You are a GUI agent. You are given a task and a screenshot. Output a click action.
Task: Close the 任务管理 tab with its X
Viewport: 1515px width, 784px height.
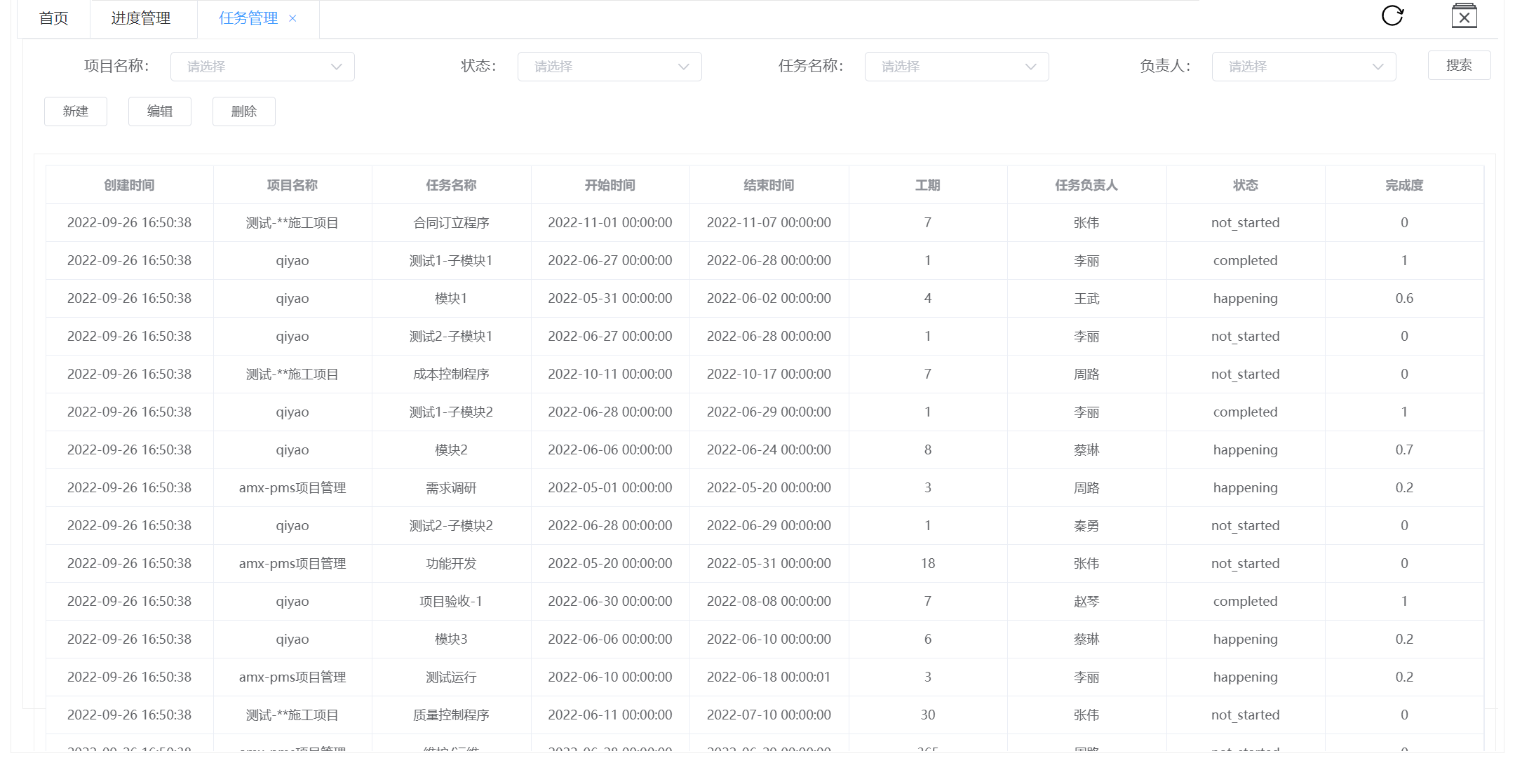pyautogui.click(x=292, y=18)
